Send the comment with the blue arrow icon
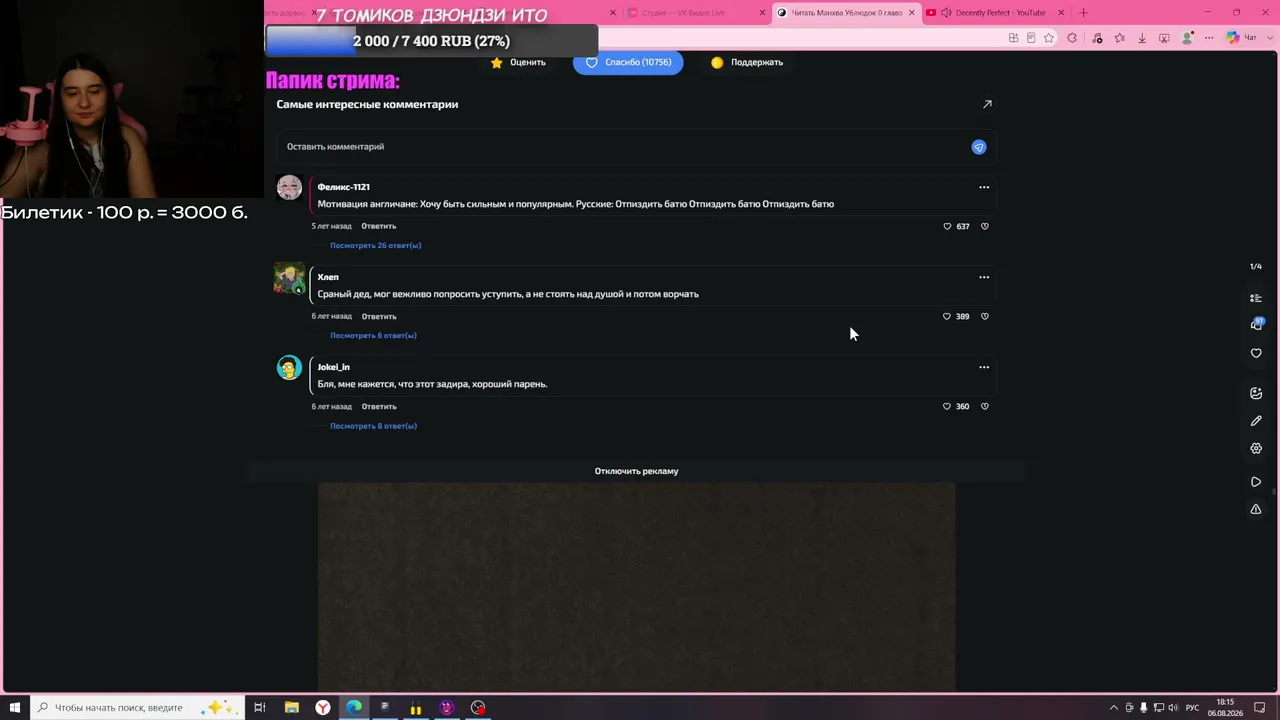This screenshot has height=720, width=1280. click(979, 147)
